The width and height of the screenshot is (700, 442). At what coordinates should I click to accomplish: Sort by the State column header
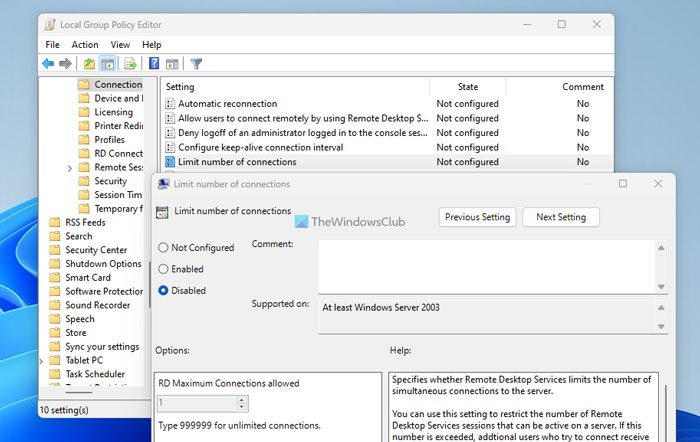tap(467, 87)
